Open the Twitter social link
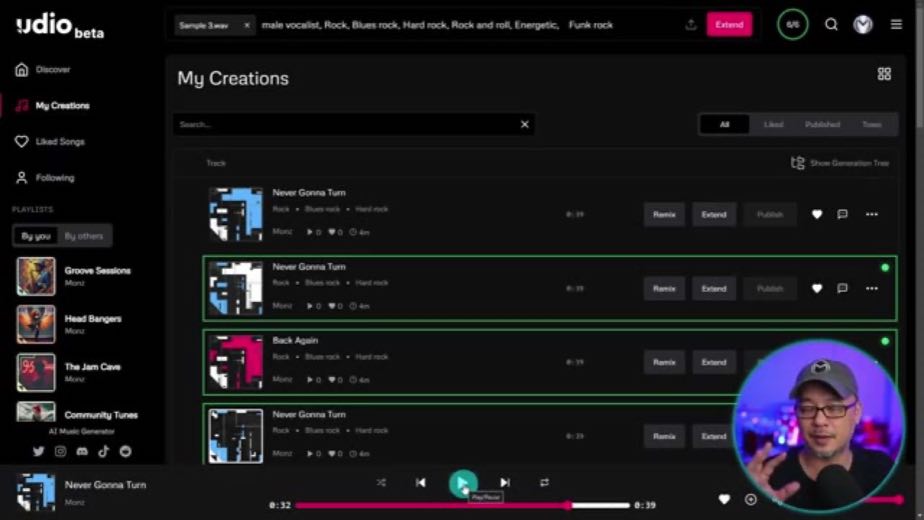924x520 pixels. (x=39, y=452)
